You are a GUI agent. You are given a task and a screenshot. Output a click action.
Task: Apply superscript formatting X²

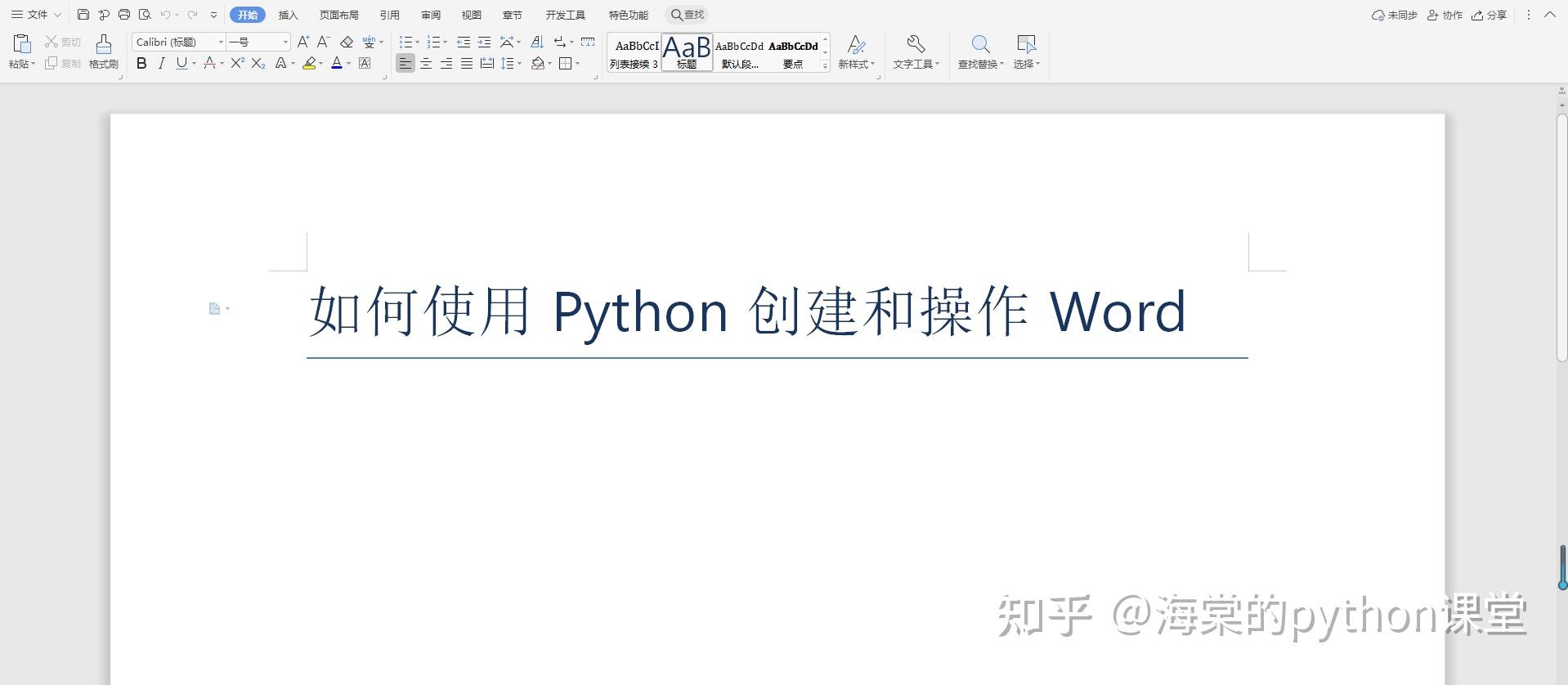click(x=237, y=63)
